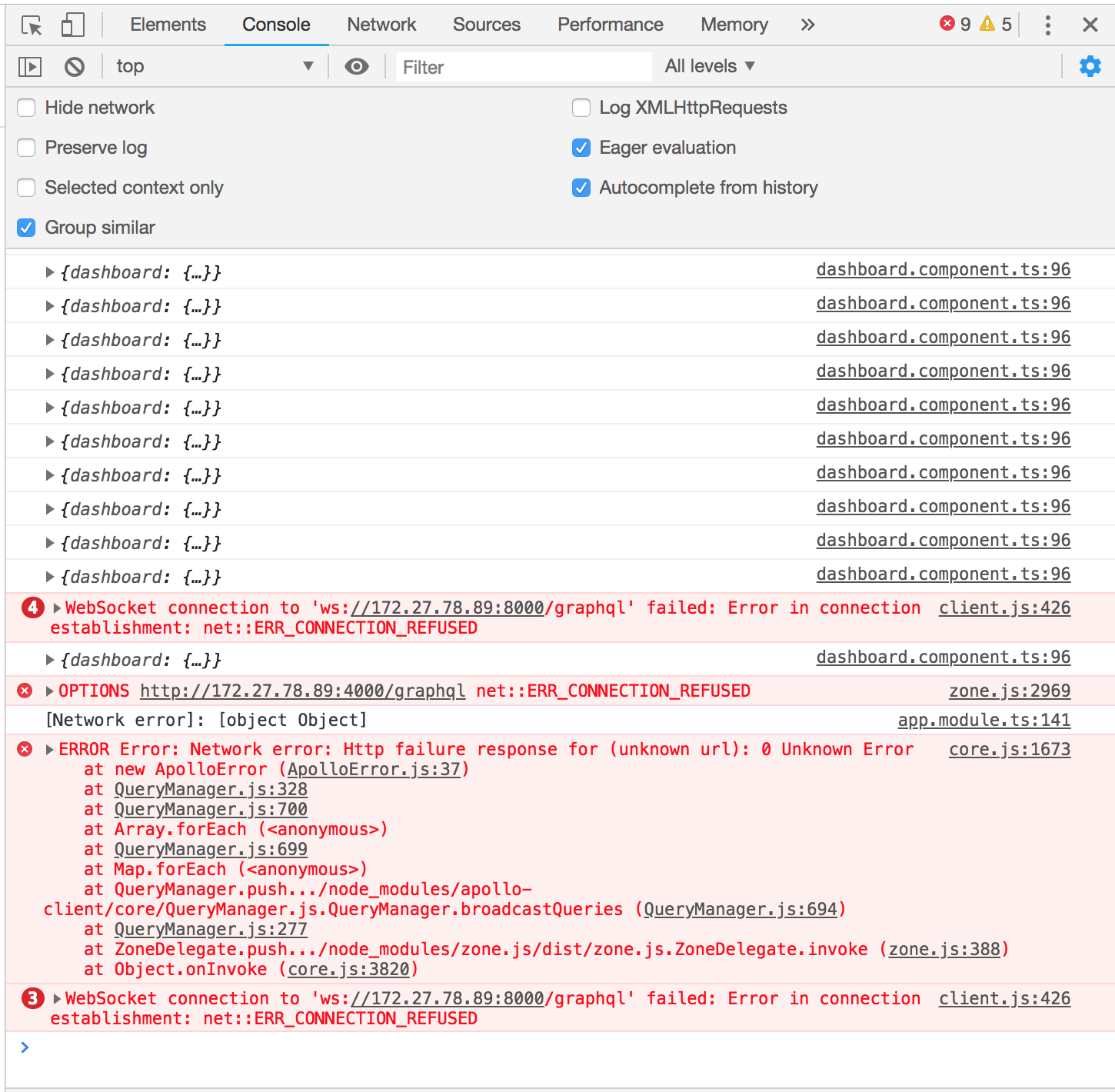Switch to the Memory tab

click(x=734, y=25)
